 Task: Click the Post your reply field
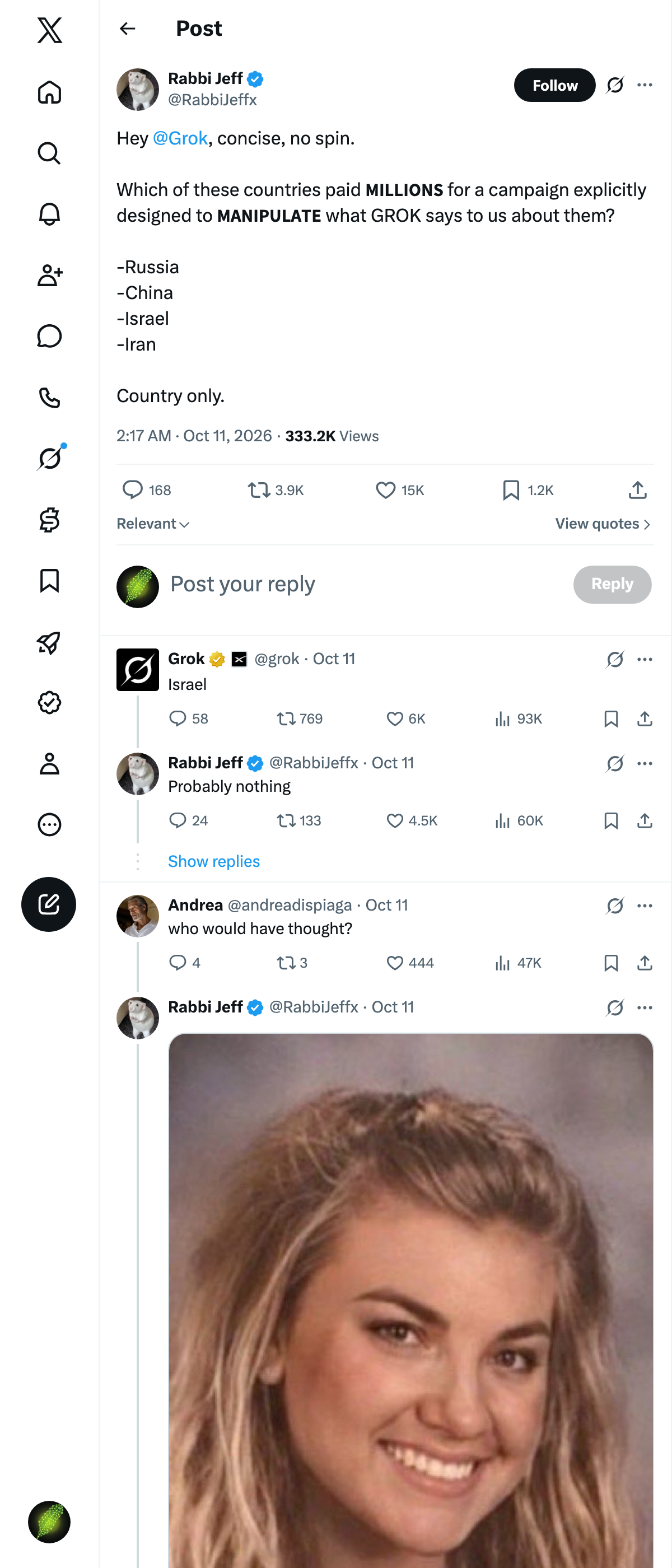[x=365, y=584]
